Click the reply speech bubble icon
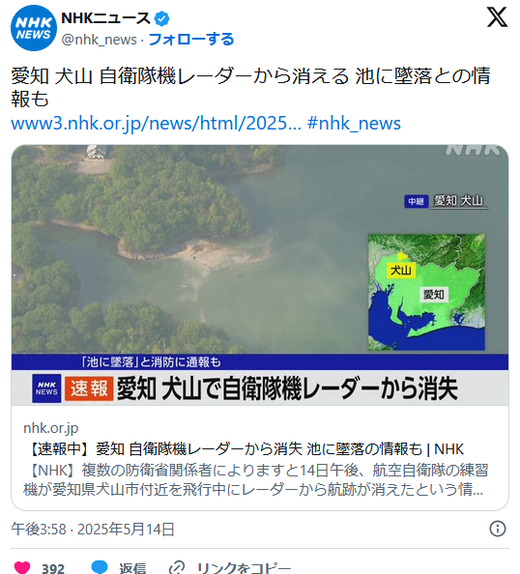520x574 pixels. [x=99, y=567]
